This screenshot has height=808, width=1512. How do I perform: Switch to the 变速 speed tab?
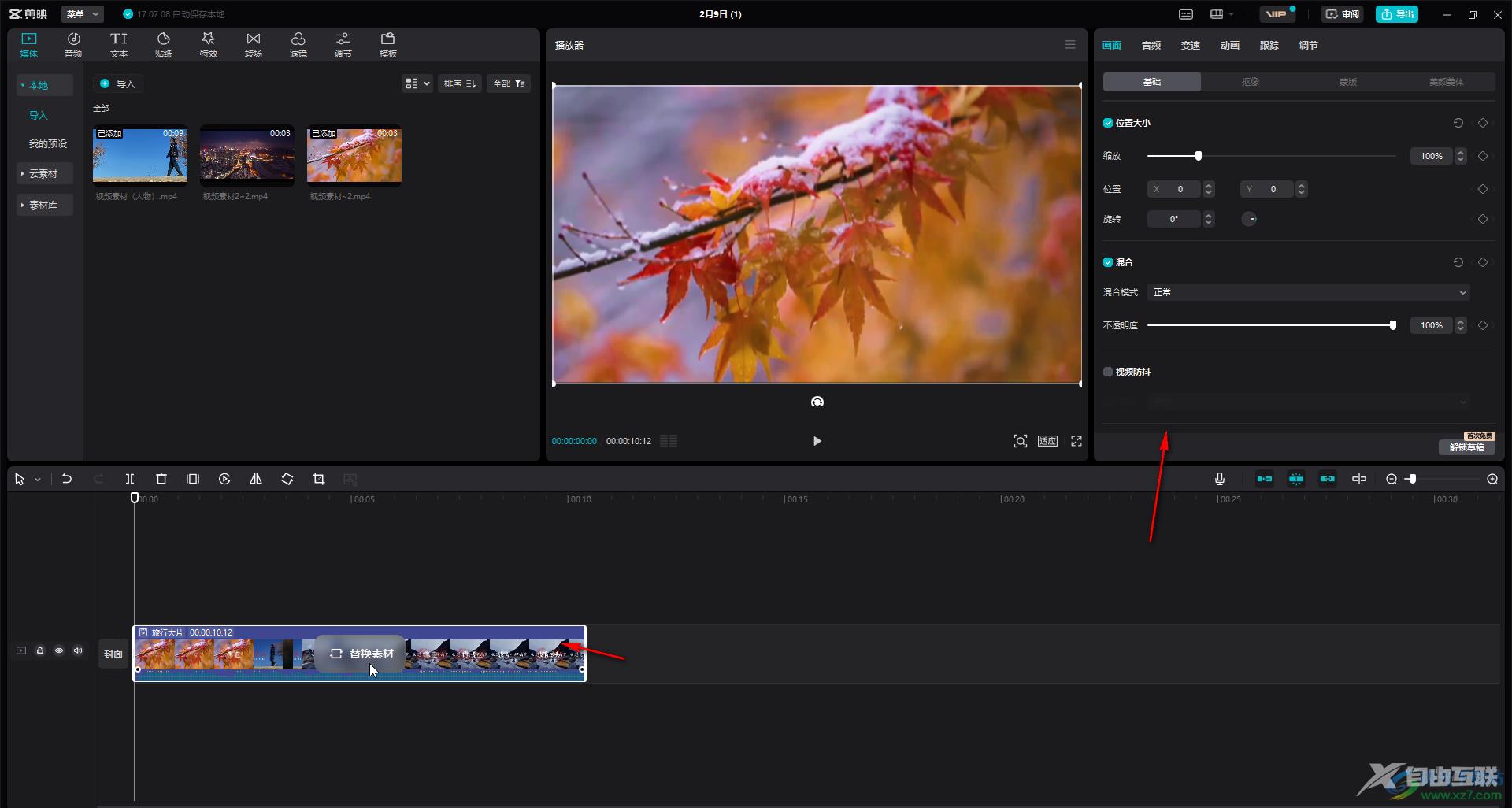pos(1191,46)
